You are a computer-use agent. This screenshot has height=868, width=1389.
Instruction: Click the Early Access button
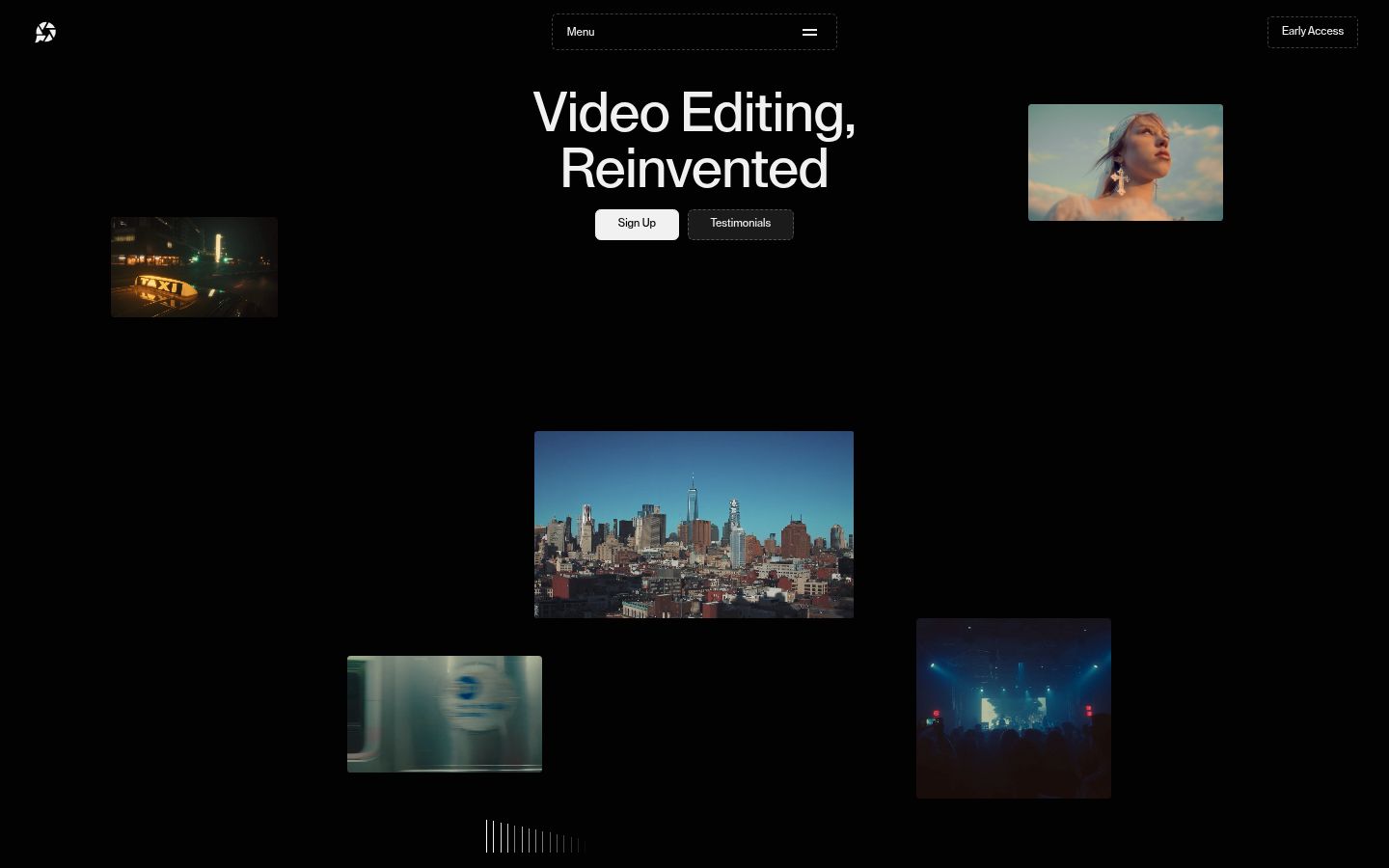(1312, 32)
